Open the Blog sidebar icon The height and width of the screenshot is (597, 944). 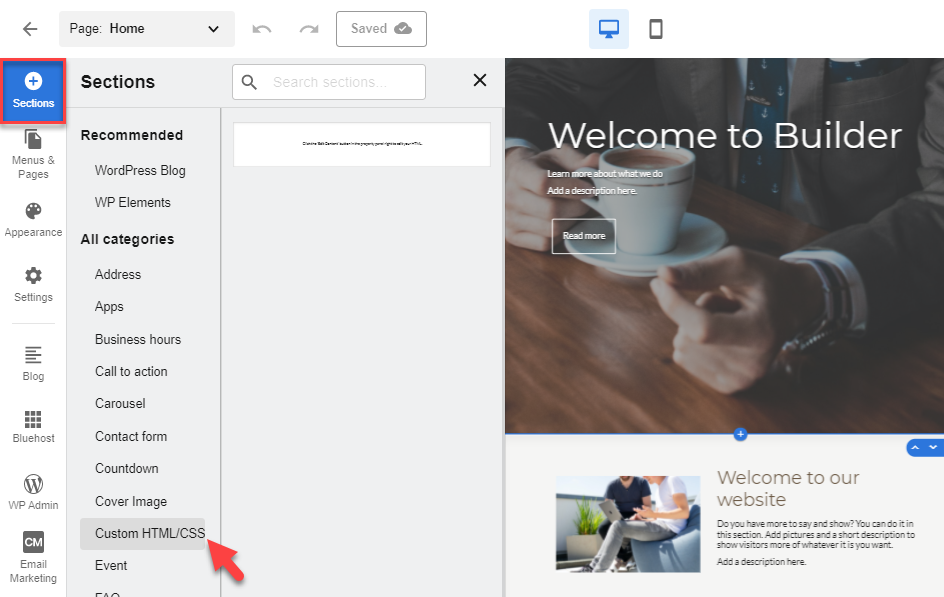click(33, 363)
